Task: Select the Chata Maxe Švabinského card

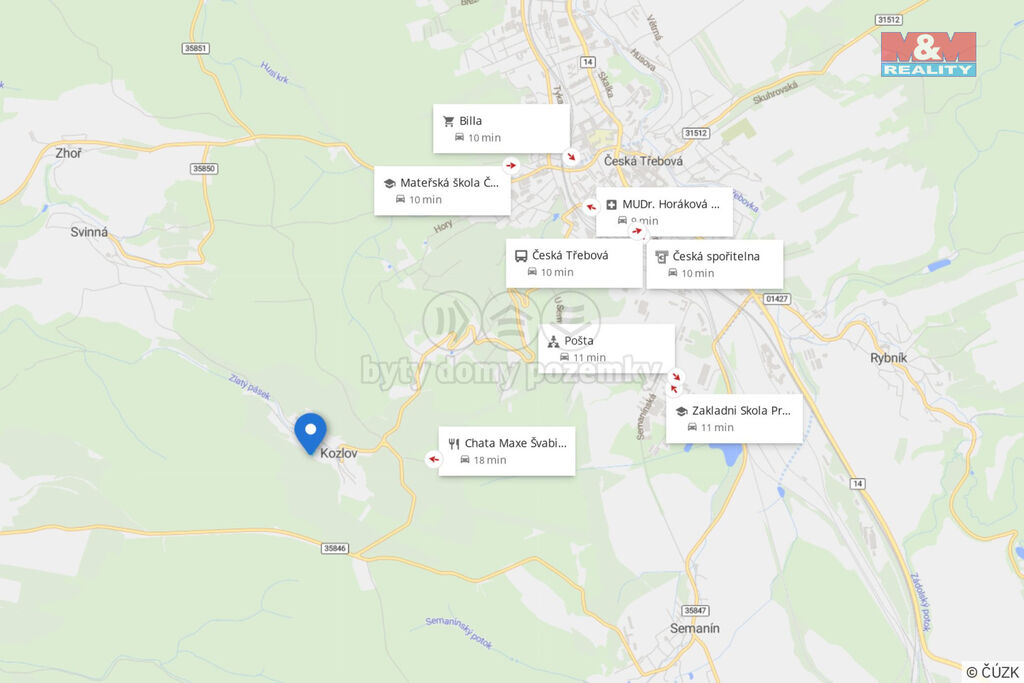Action: [x=507, y=451]
